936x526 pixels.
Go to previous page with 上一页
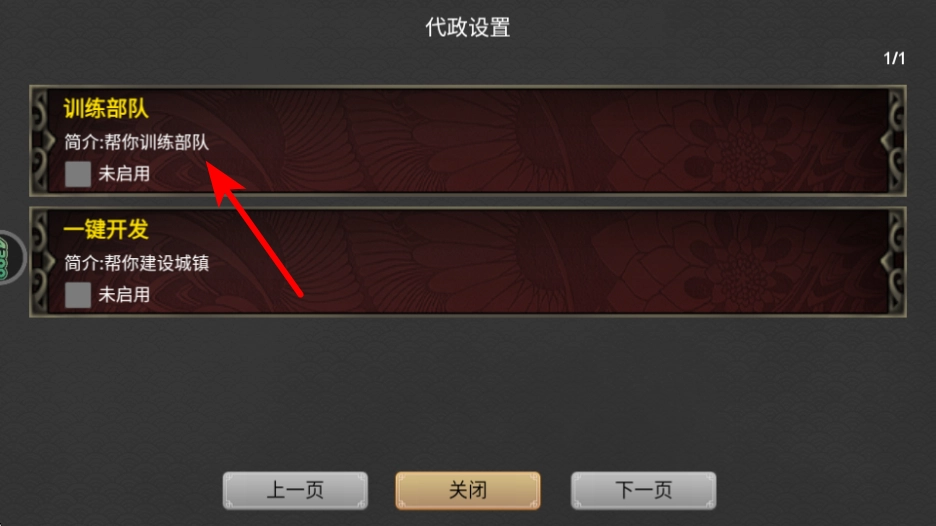coord(295,490)
